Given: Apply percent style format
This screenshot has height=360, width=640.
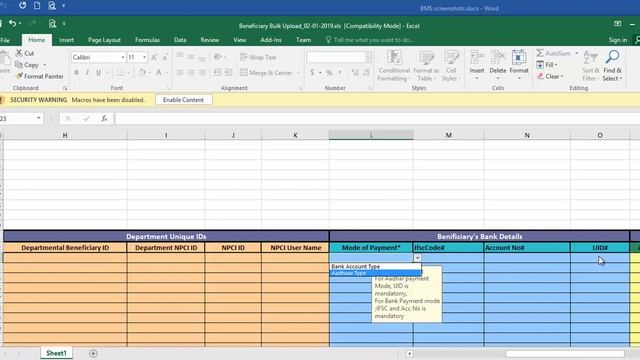Looking at the screenshot, I should click(329, 73).
